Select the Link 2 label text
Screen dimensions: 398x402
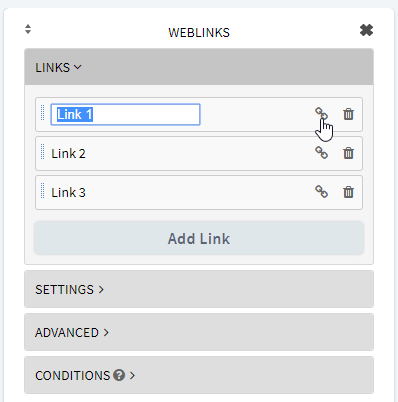[x=68, y=154]
